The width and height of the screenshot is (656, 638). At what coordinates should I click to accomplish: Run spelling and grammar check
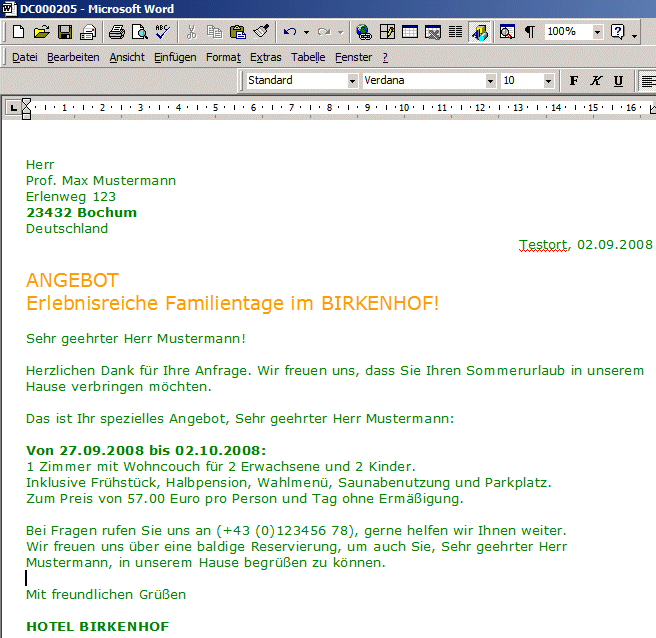pos(163,32)
